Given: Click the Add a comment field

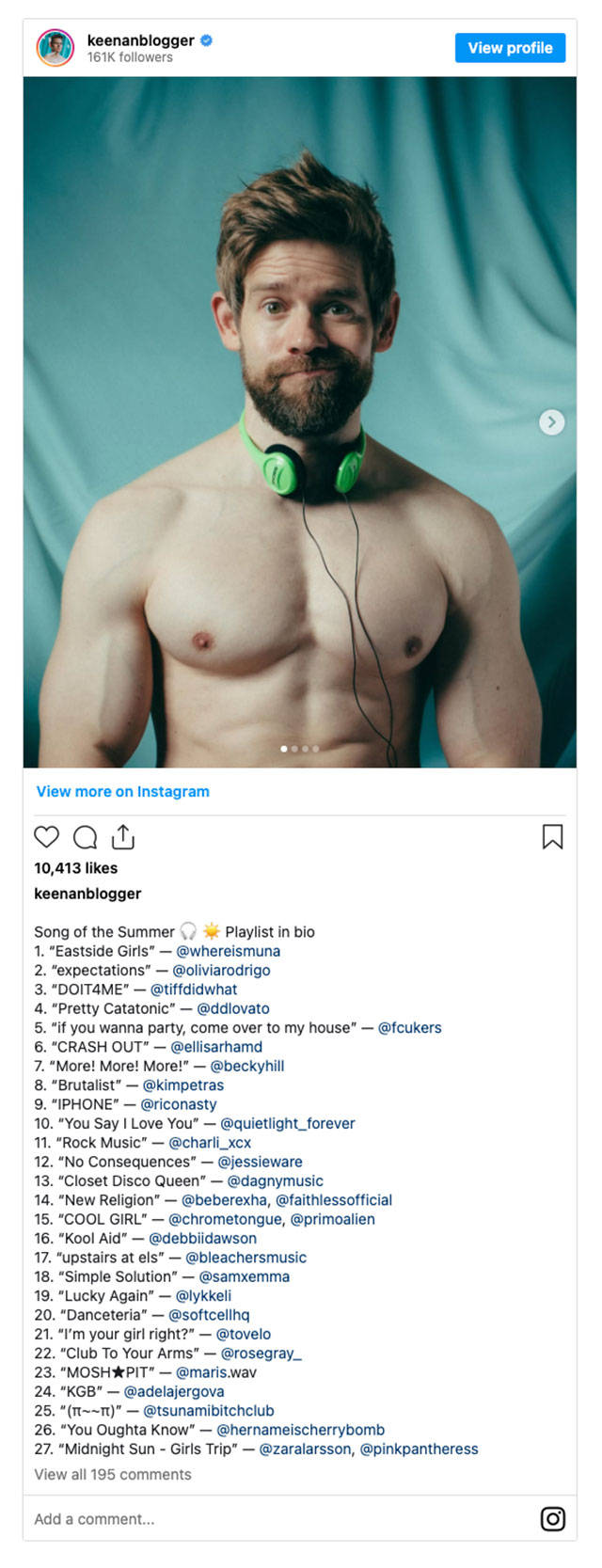Looking at the screenshot, I should pos(282,1518).
